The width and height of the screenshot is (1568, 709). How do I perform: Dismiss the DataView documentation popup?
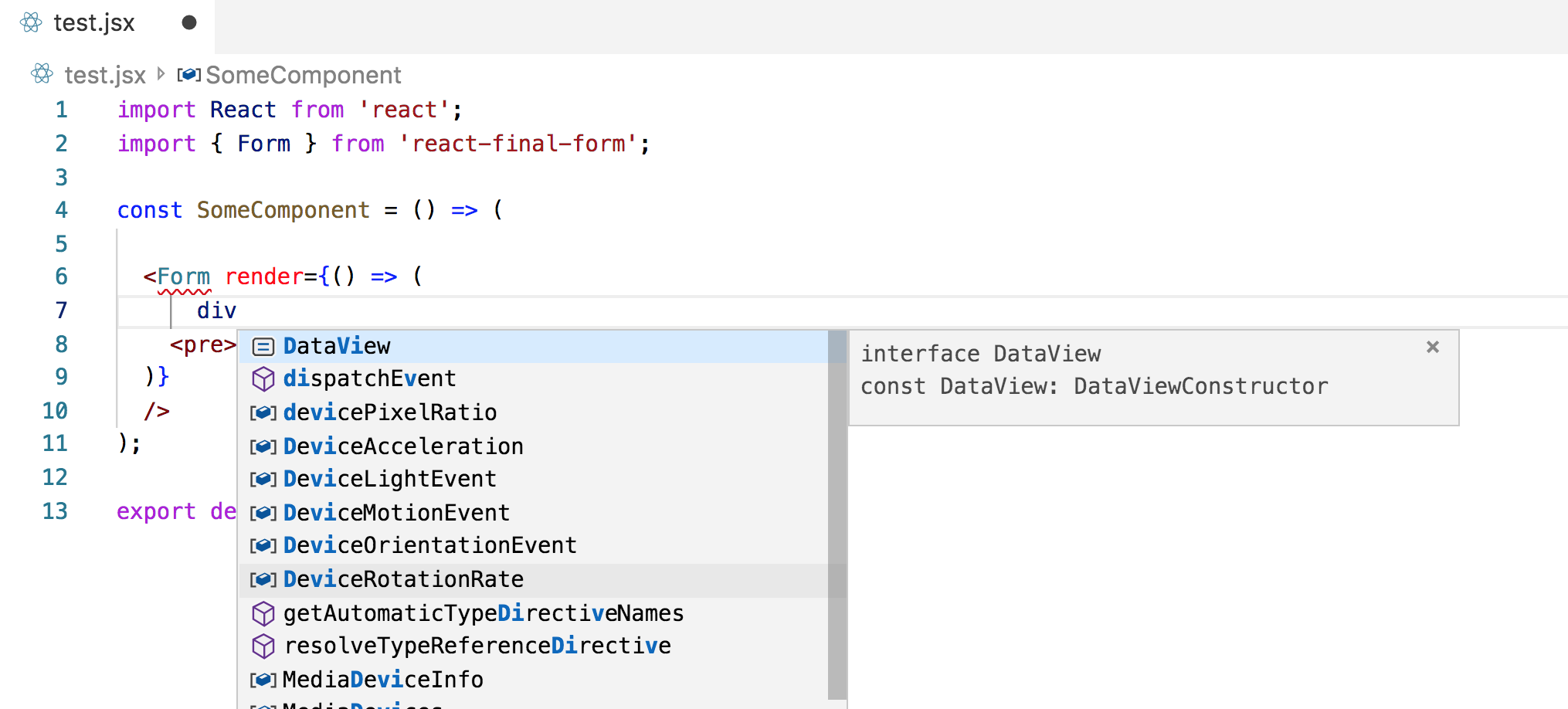pos(1433,347)
